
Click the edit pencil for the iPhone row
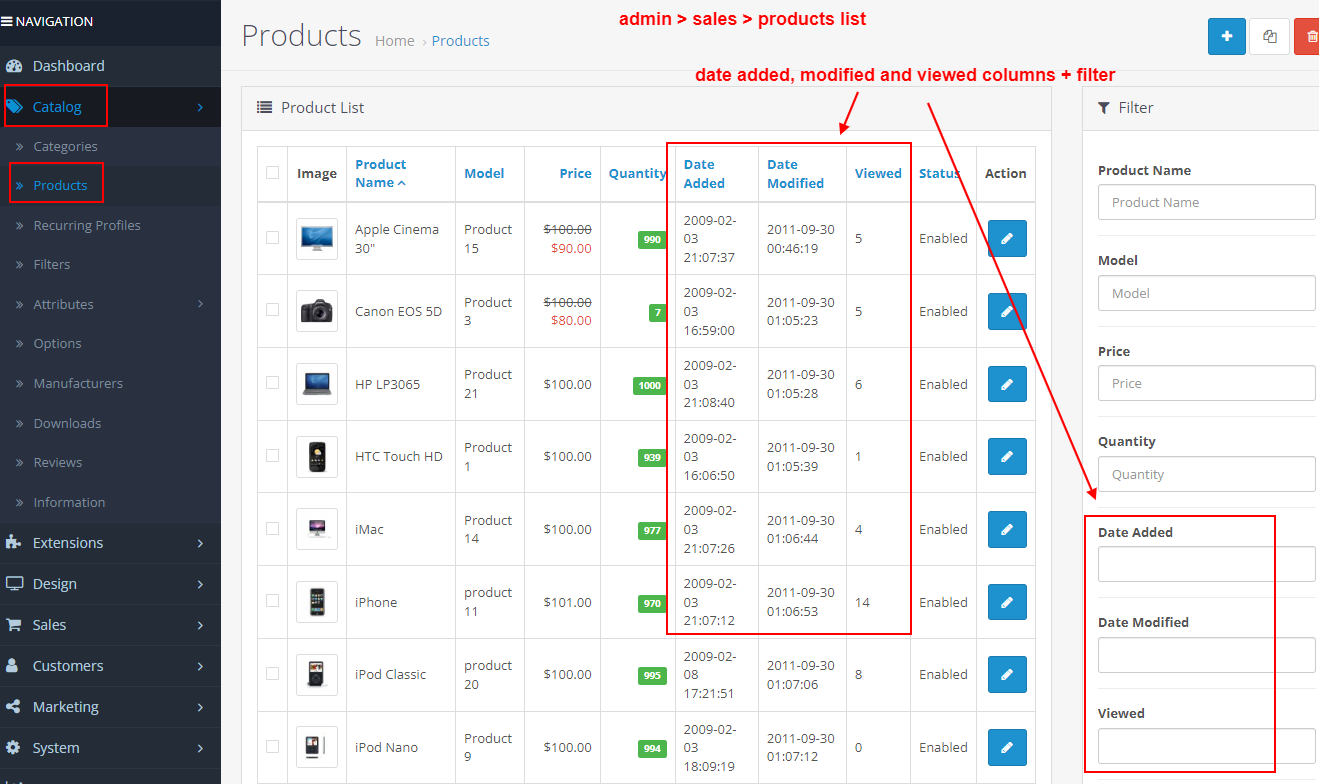click(1007, 602)
